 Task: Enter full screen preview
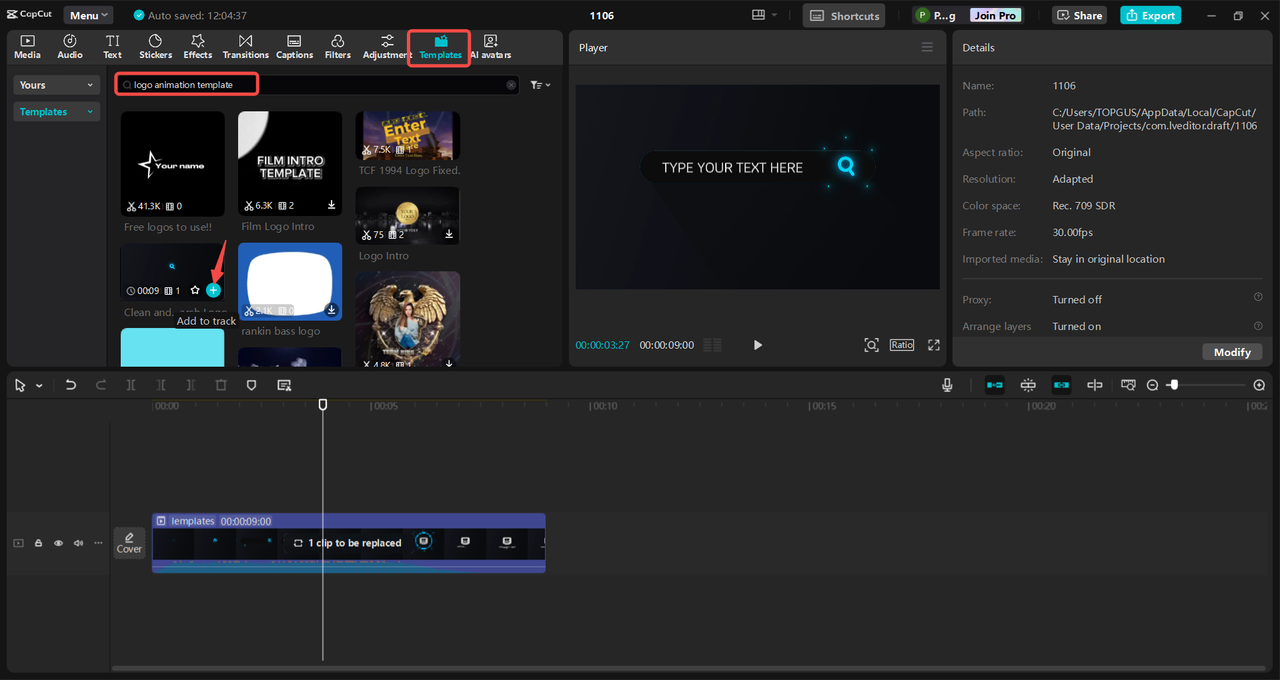pyautogui.click(x=934, y=345)
